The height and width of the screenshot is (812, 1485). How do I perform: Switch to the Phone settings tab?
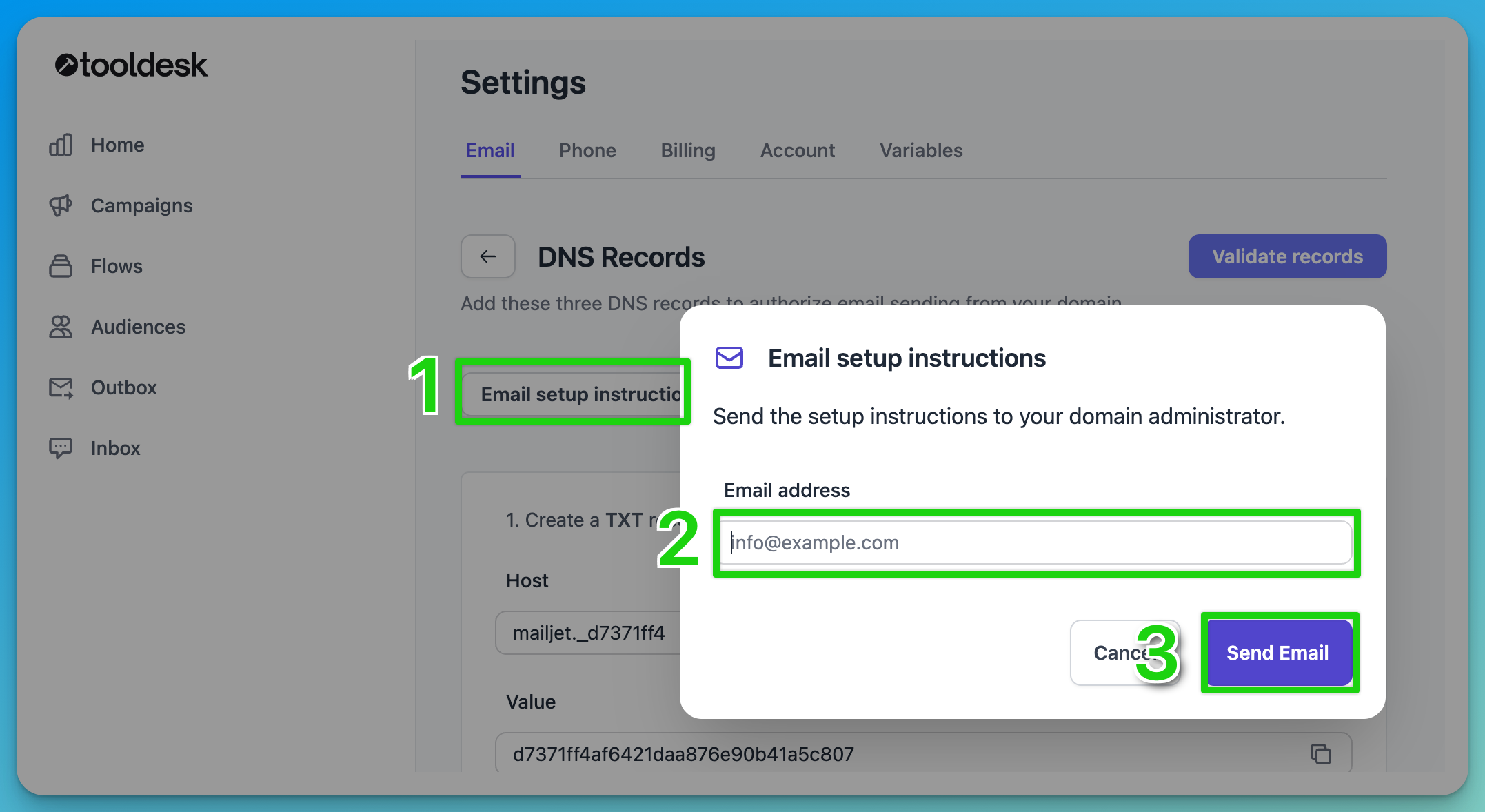coord(587,150)
